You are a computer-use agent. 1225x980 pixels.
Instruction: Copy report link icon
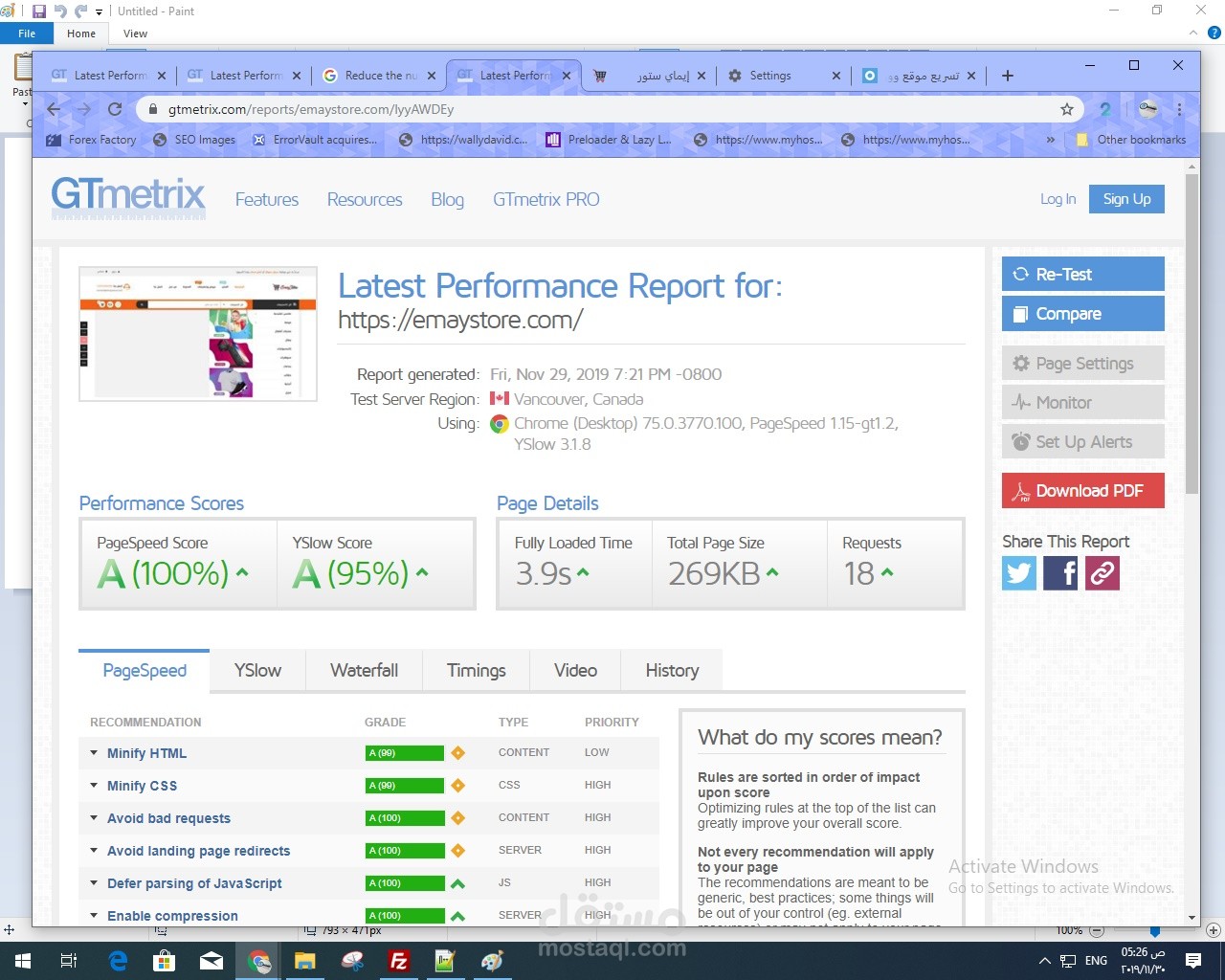1102,573
